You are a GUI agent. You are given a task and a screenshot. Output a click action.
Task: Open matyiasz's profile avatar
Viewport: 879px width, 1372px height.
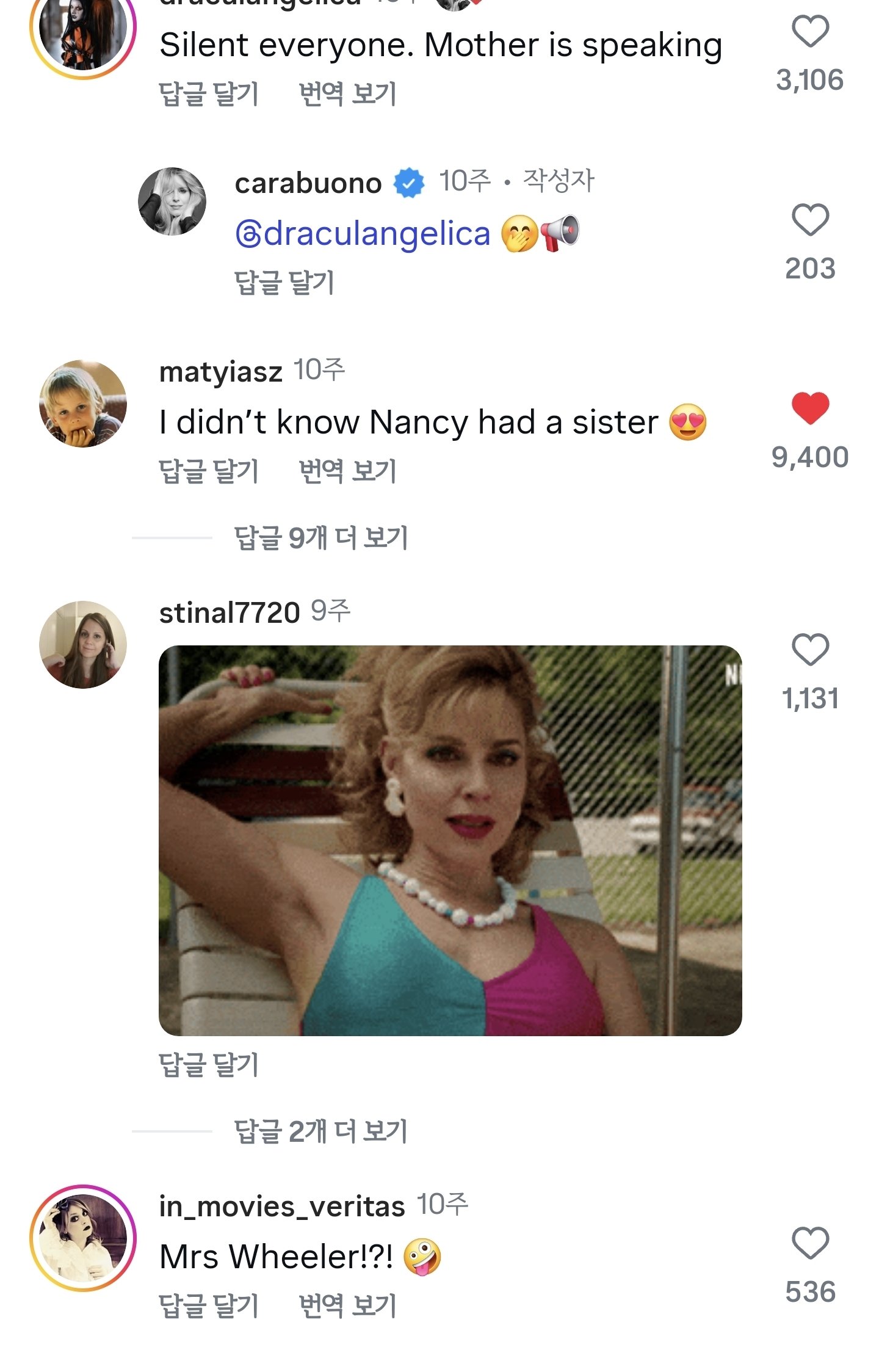[83, 404]
